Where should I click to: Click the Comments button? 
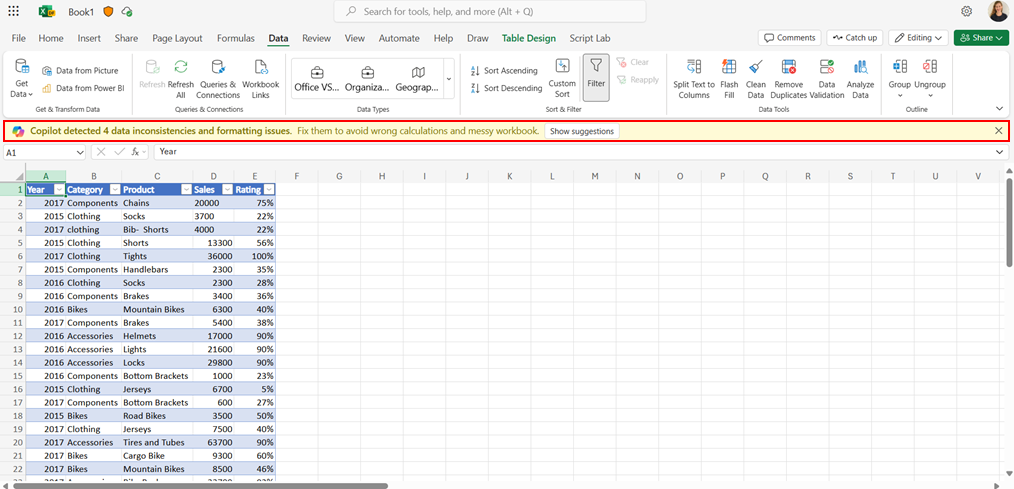pyautogui.click(x=790, y=38)
